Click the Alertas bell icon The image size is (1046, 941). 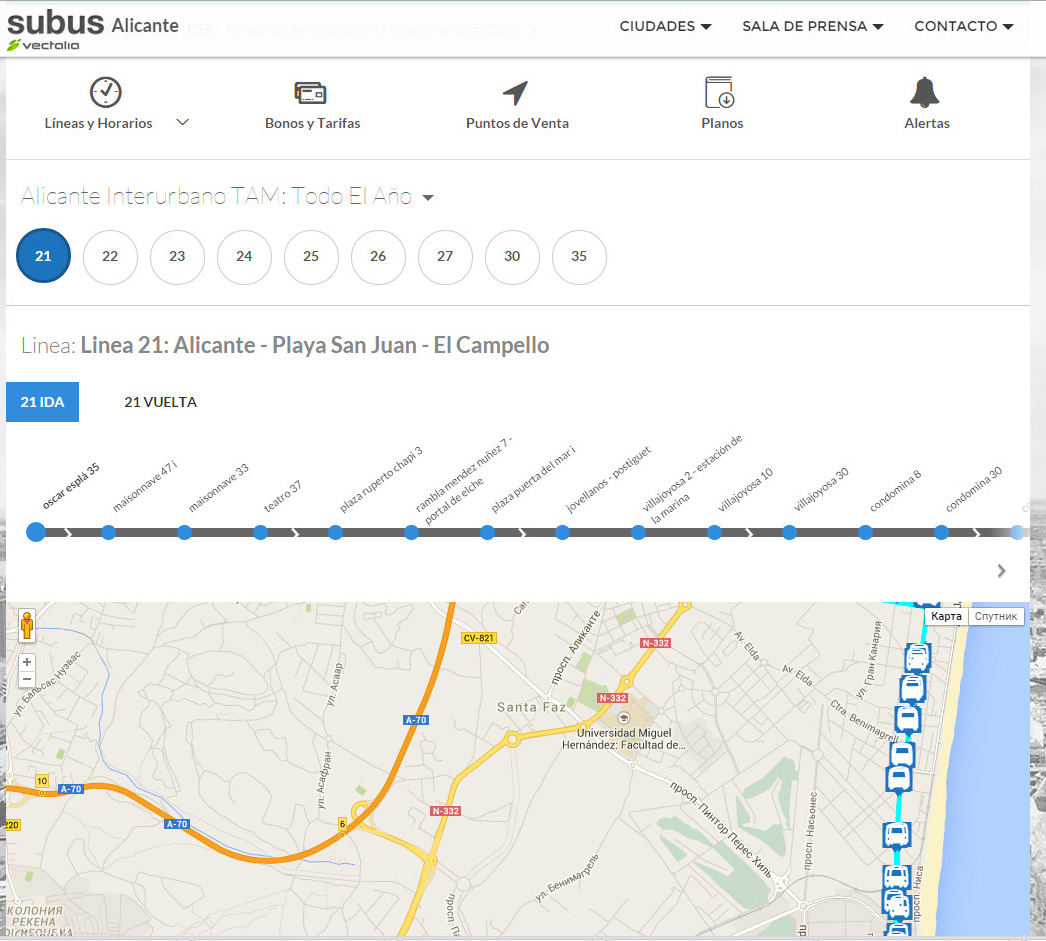click(925, 92)
